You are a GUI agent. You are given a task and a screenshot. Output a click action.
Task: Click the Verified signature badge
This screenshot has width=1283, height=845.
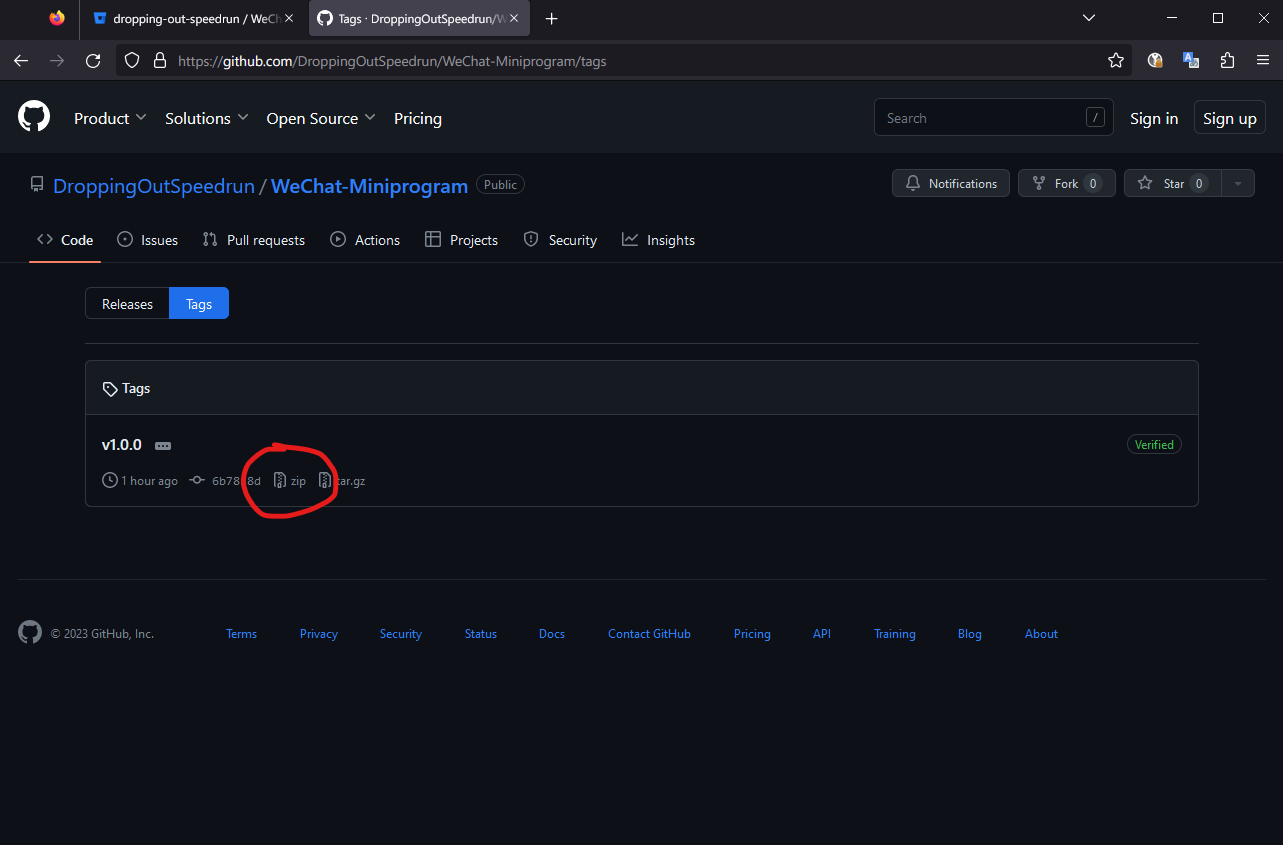[x=1154, y=445]
